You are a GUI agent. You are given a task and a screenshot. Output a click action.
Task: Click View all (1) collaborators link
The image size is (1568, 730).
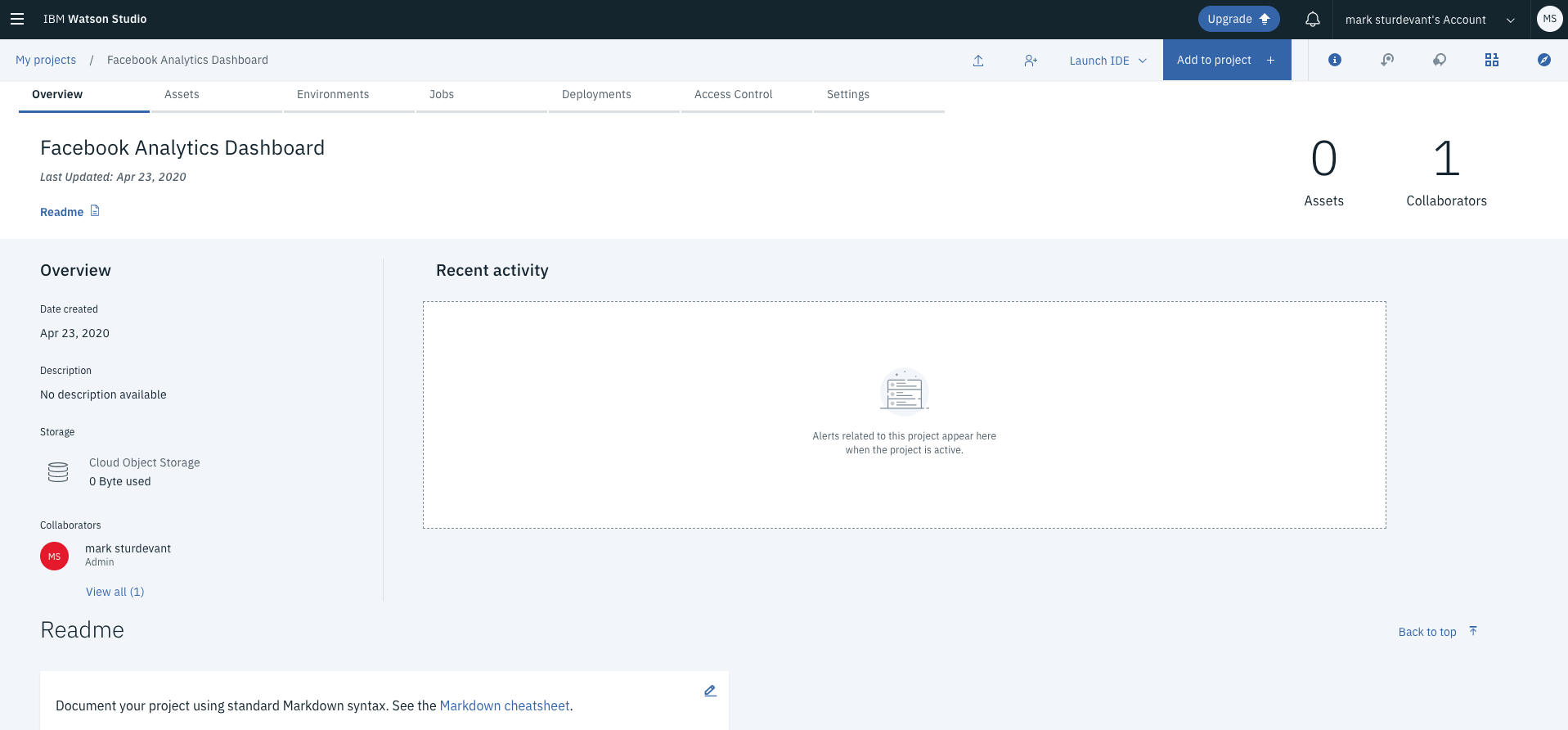pos(115,592)
